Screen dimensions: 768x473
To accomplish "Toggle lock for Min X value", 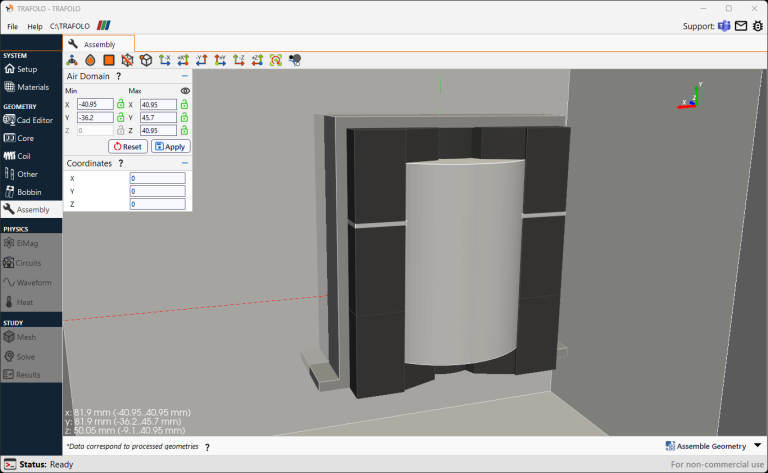I will tap(120, 104).
